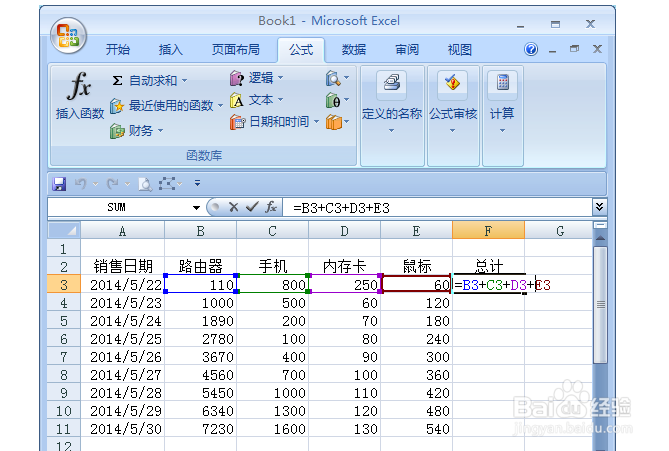Viewport: 669px width, 451px height.
Task: Click the 计算 calculator icon
Action: [503, 82]
